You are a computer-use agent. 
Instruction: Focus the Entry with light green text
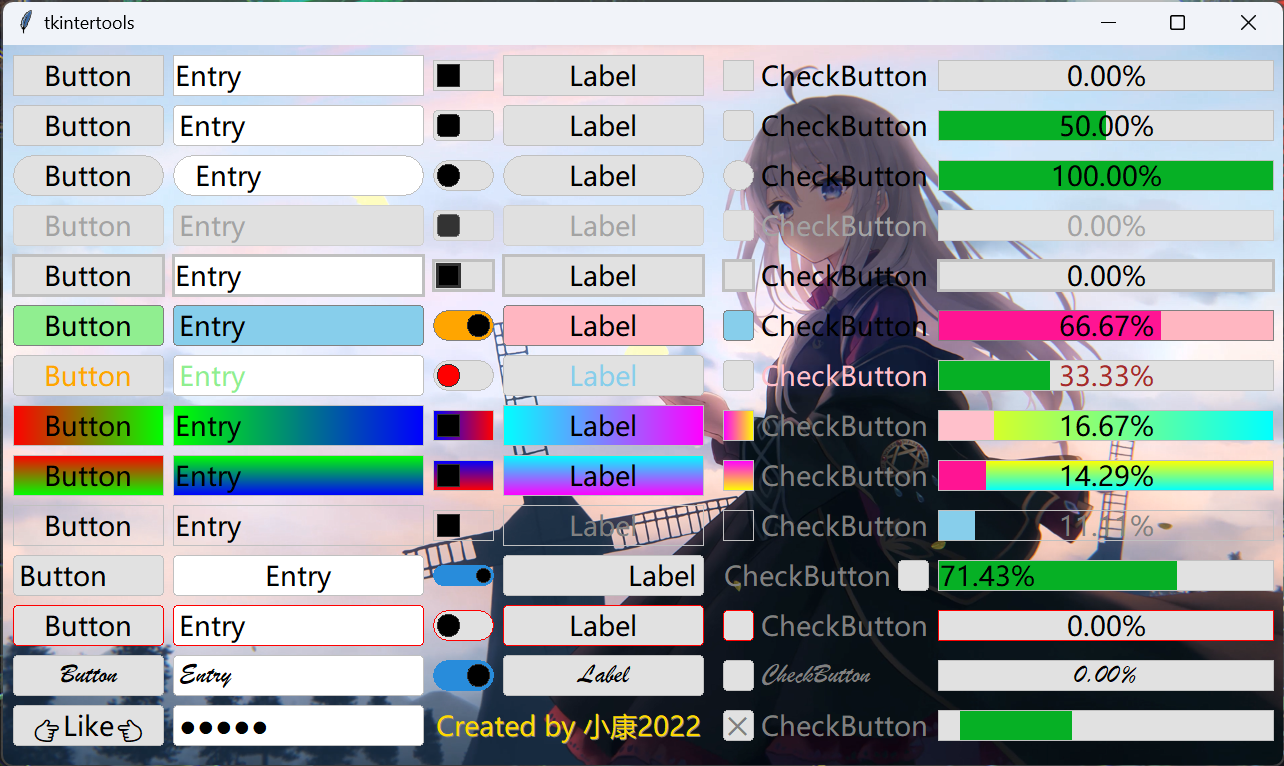coord(298,376)
